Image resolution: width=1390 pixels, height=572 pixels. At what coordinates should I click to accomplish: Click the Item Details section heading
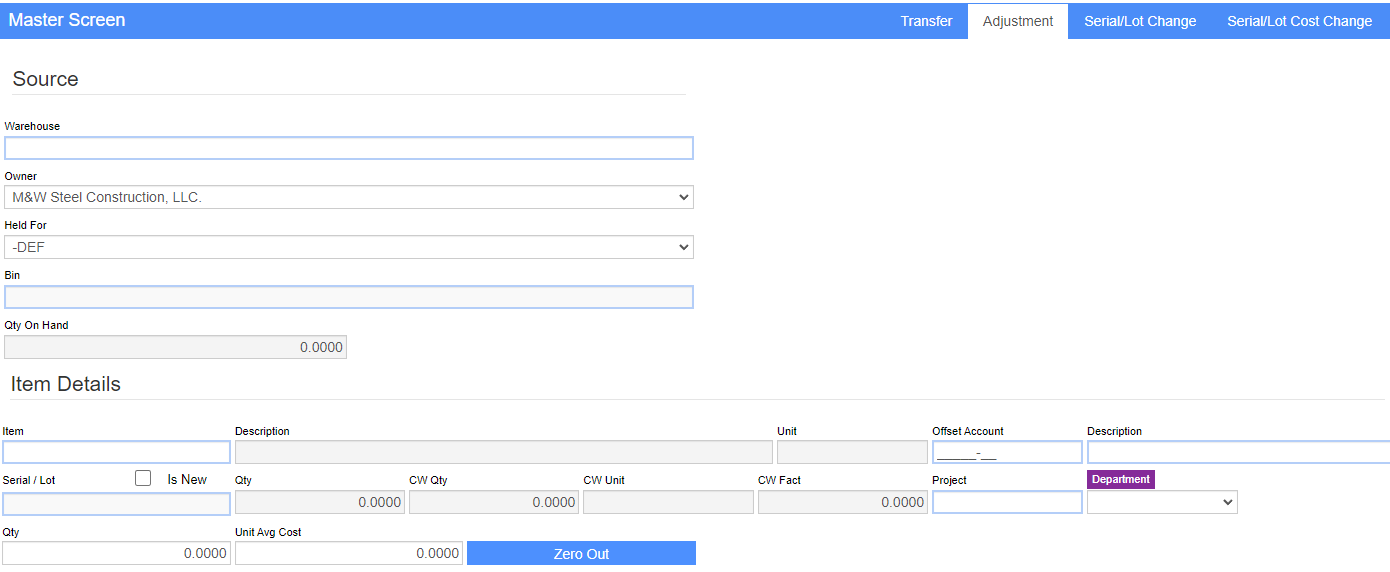[x=66, y=384]
